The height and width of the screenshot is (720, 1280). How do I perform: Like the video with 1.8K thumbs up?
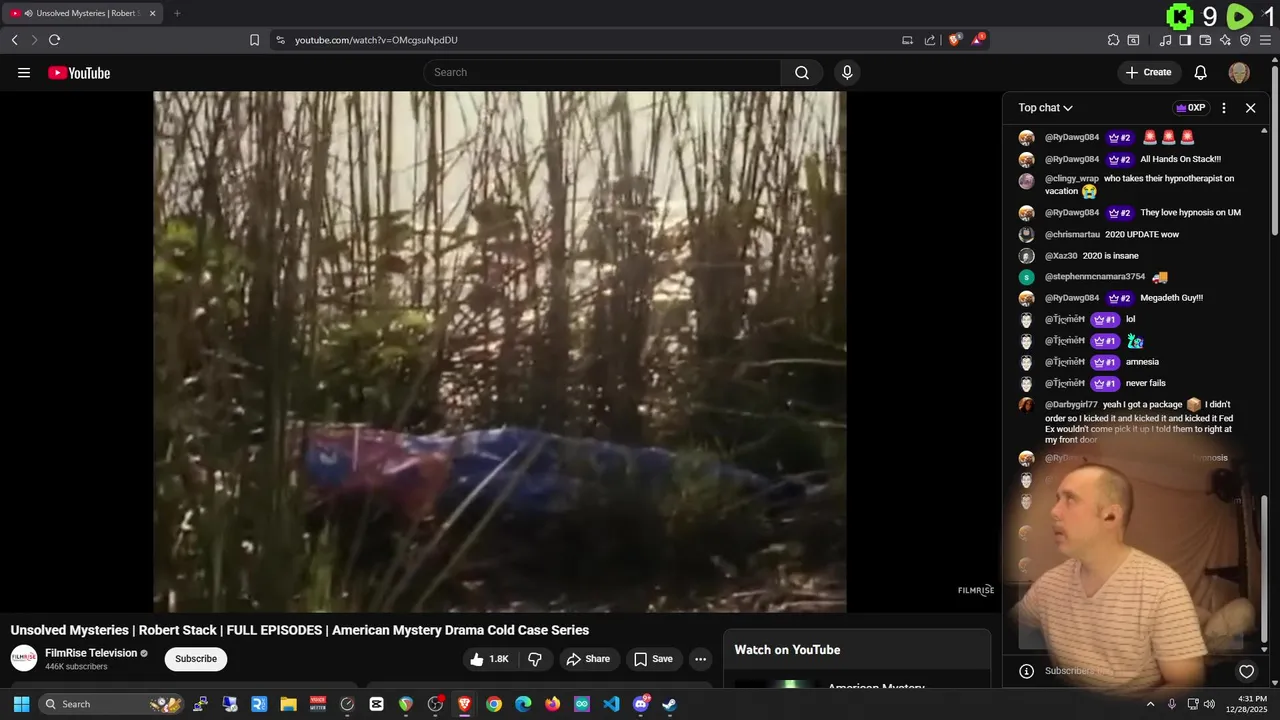pyautogui.click(x=490, y=659)
